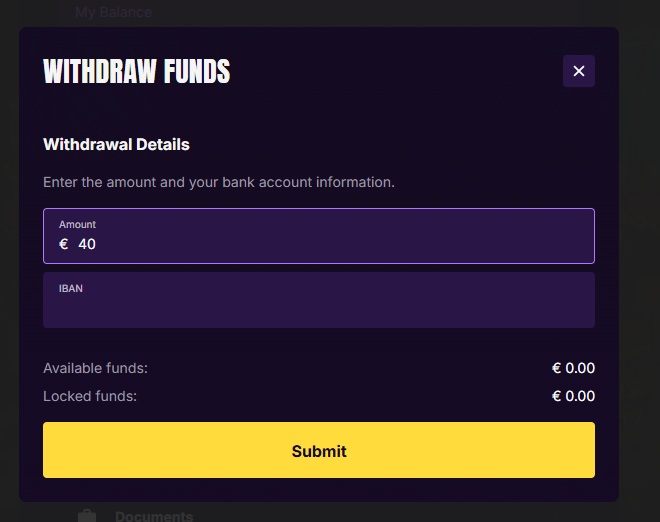This screenshot has width=660, height=522.
Task: Select the IBAN input field
Action: point(319,300)
